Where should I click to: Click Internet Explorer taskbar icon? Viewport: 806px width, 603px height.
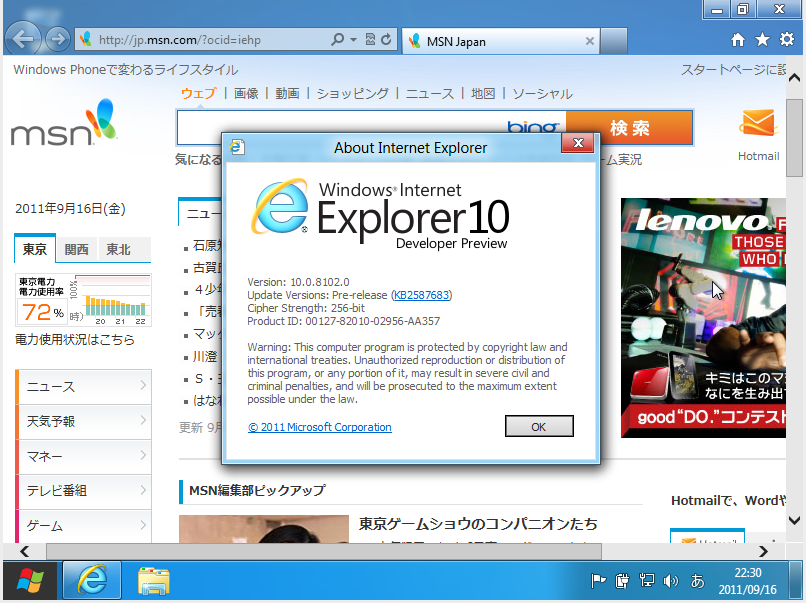(x=92, y=580)
